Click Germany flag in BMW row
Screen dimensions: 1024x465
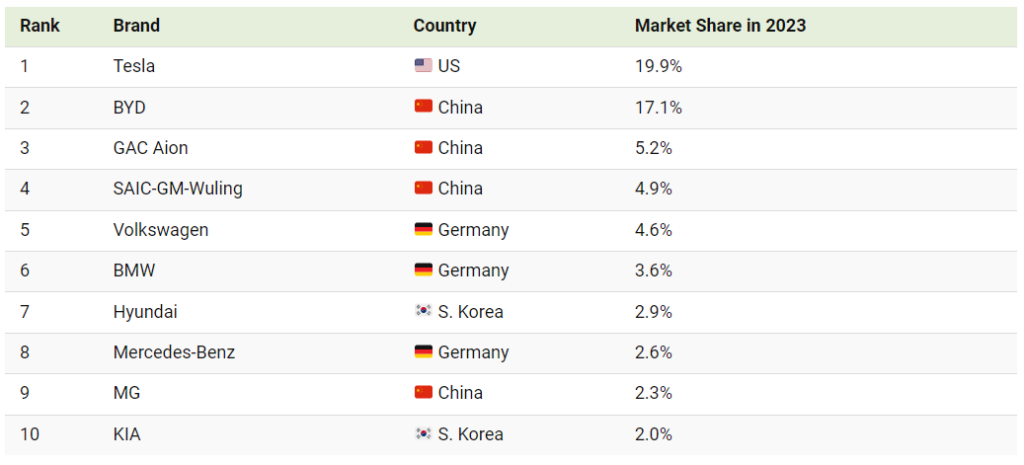(423, 271)
